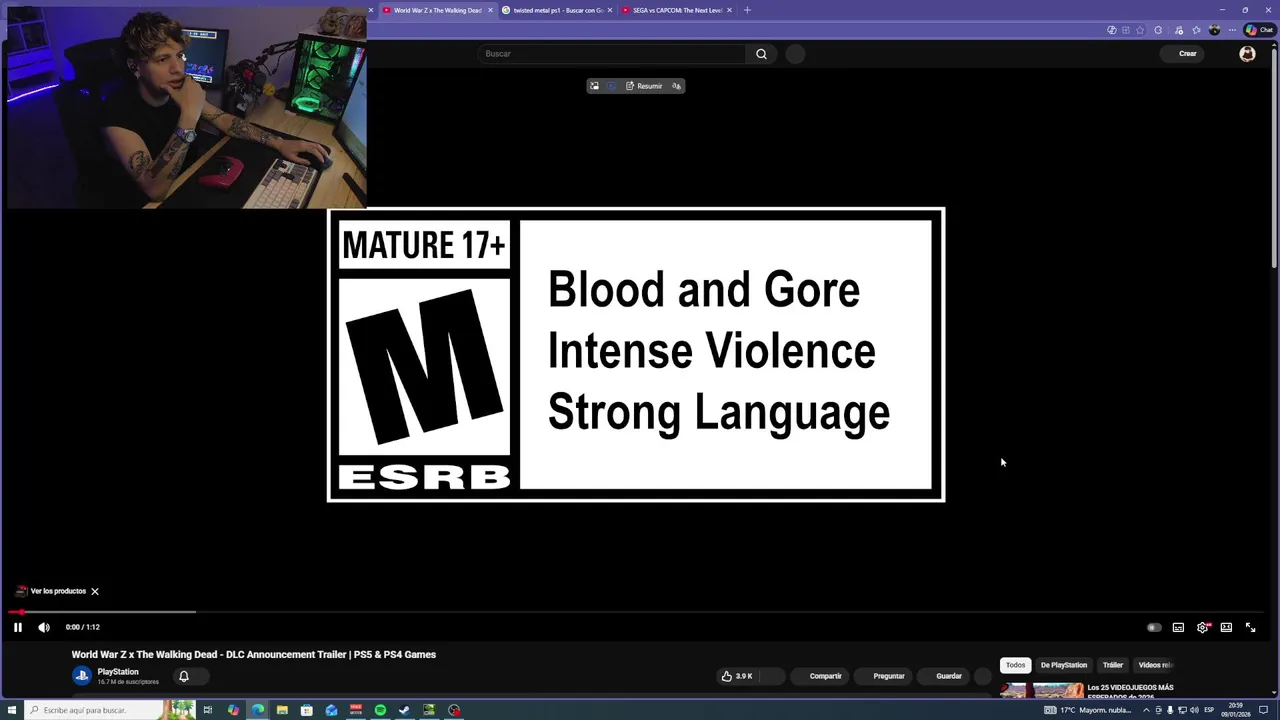Image resolution: width=1280 pixels, height=720 pixels.
Task: Open the PlayStation channel avatar
Action: [x=82, y=676]
